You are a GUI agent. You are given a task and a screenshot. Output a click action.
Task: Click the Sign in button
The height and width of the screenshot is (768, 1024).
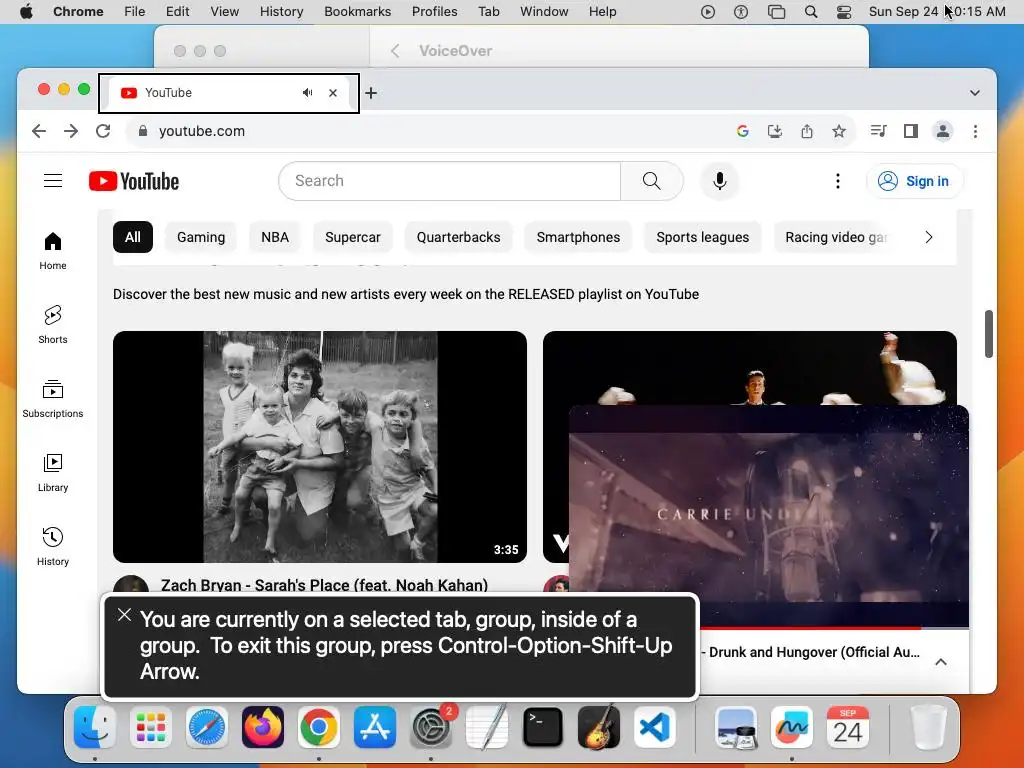[914, 181]
